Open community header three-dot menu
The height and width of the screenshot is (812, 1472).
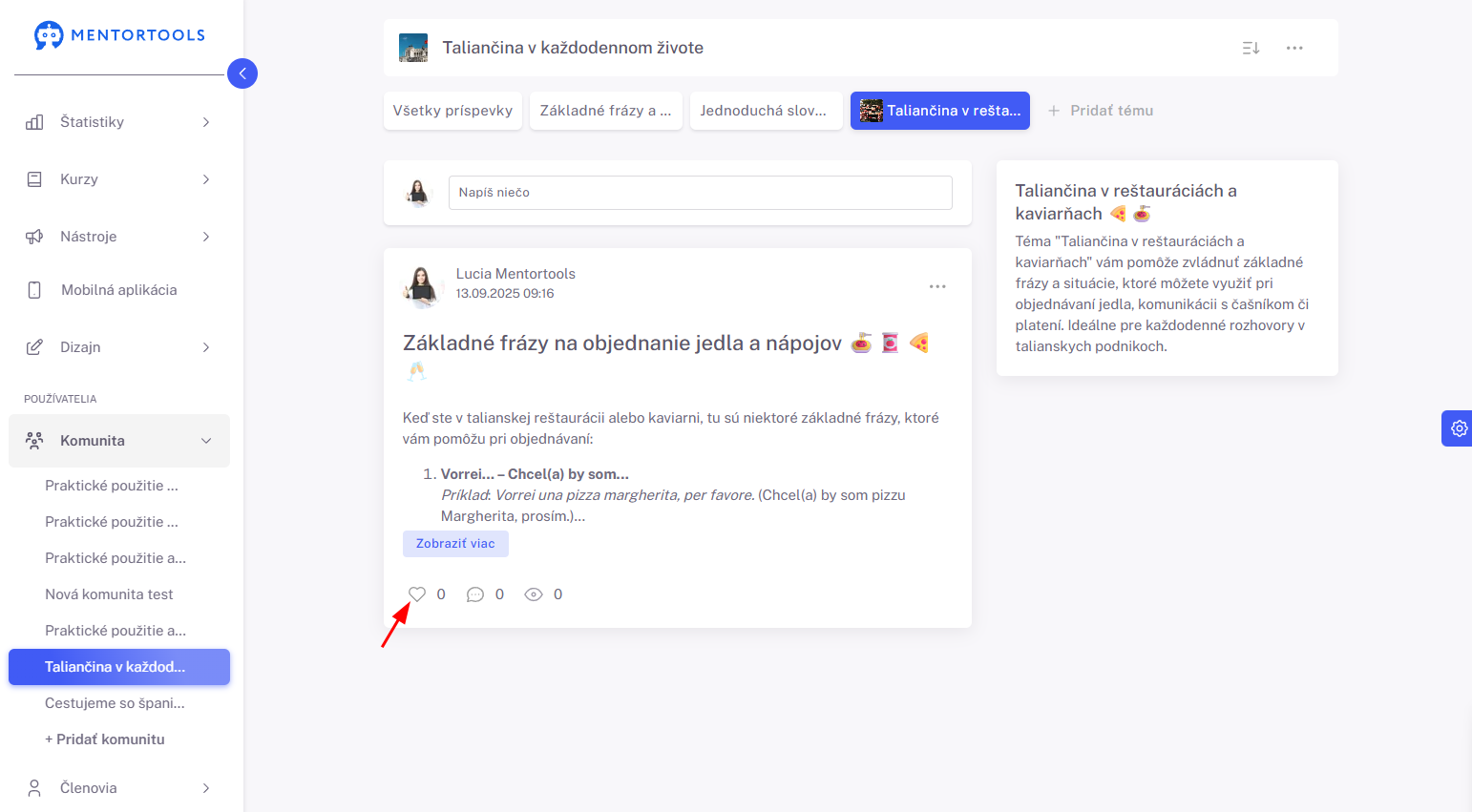1294,48
